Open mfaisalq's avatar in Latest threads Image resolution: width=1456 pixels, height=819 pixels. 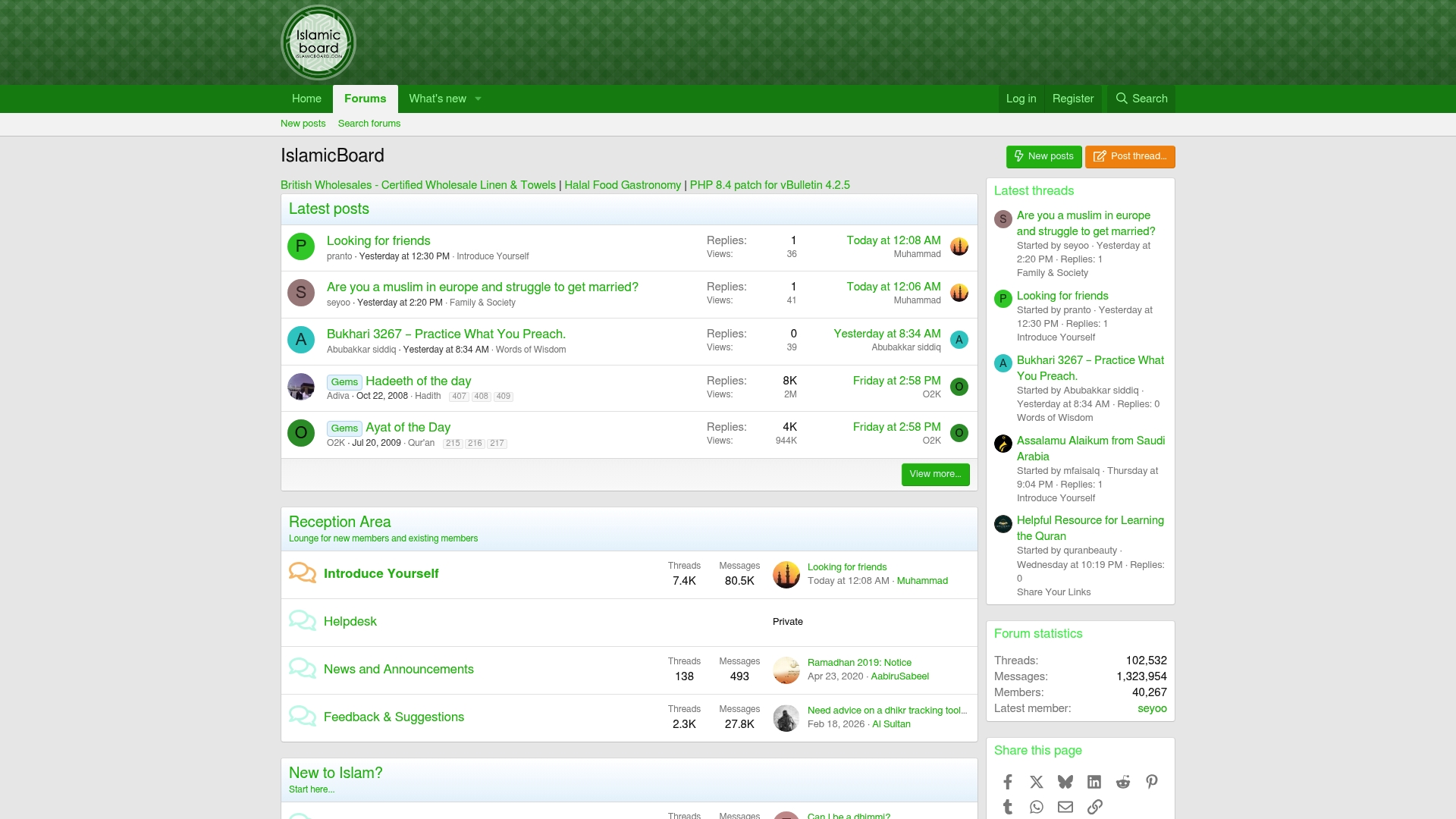pos(1003,444)
